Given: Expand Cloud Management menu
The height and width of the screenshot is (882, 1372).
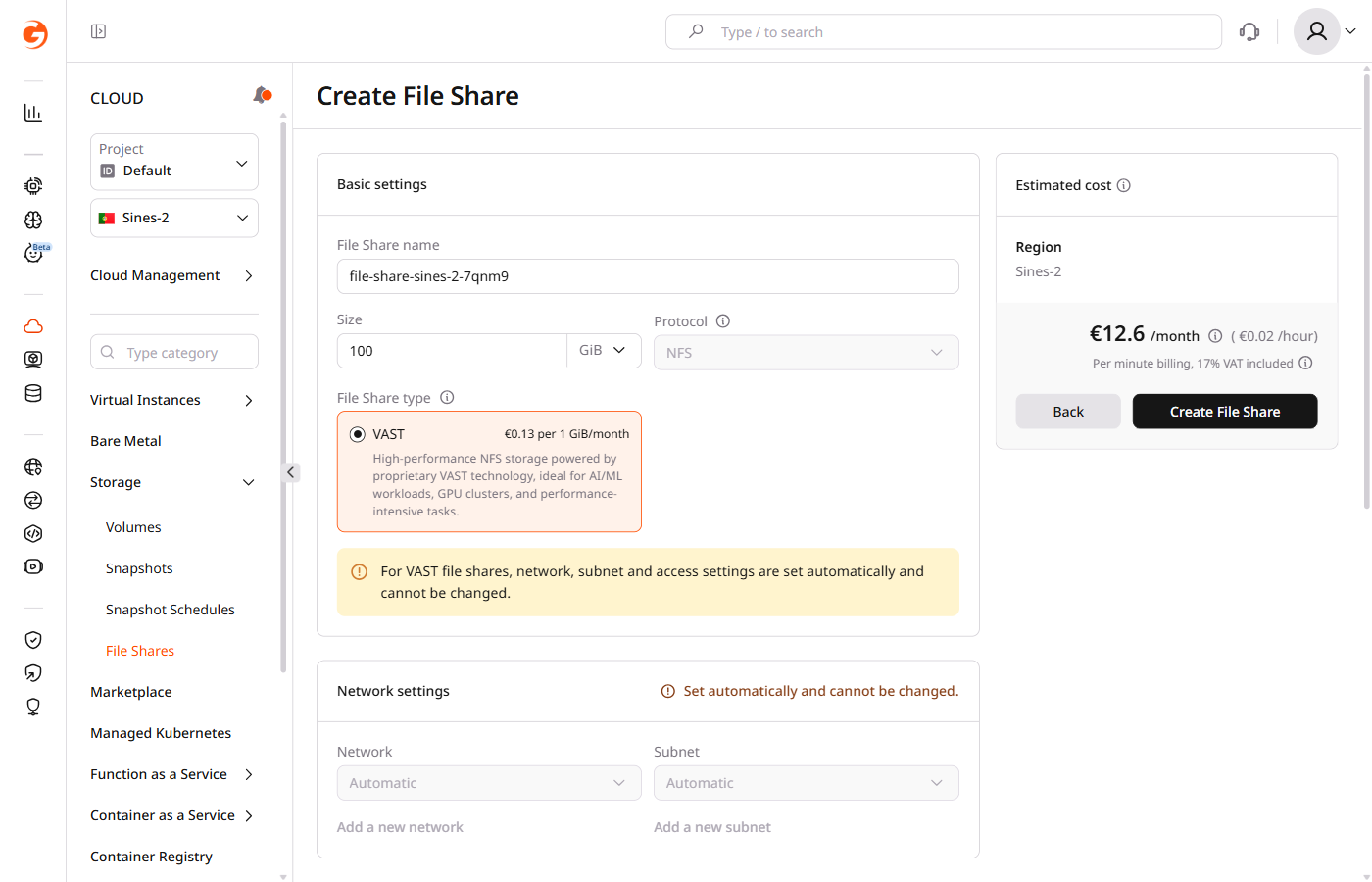Looking at the screenshot, I should coord(249,276).
